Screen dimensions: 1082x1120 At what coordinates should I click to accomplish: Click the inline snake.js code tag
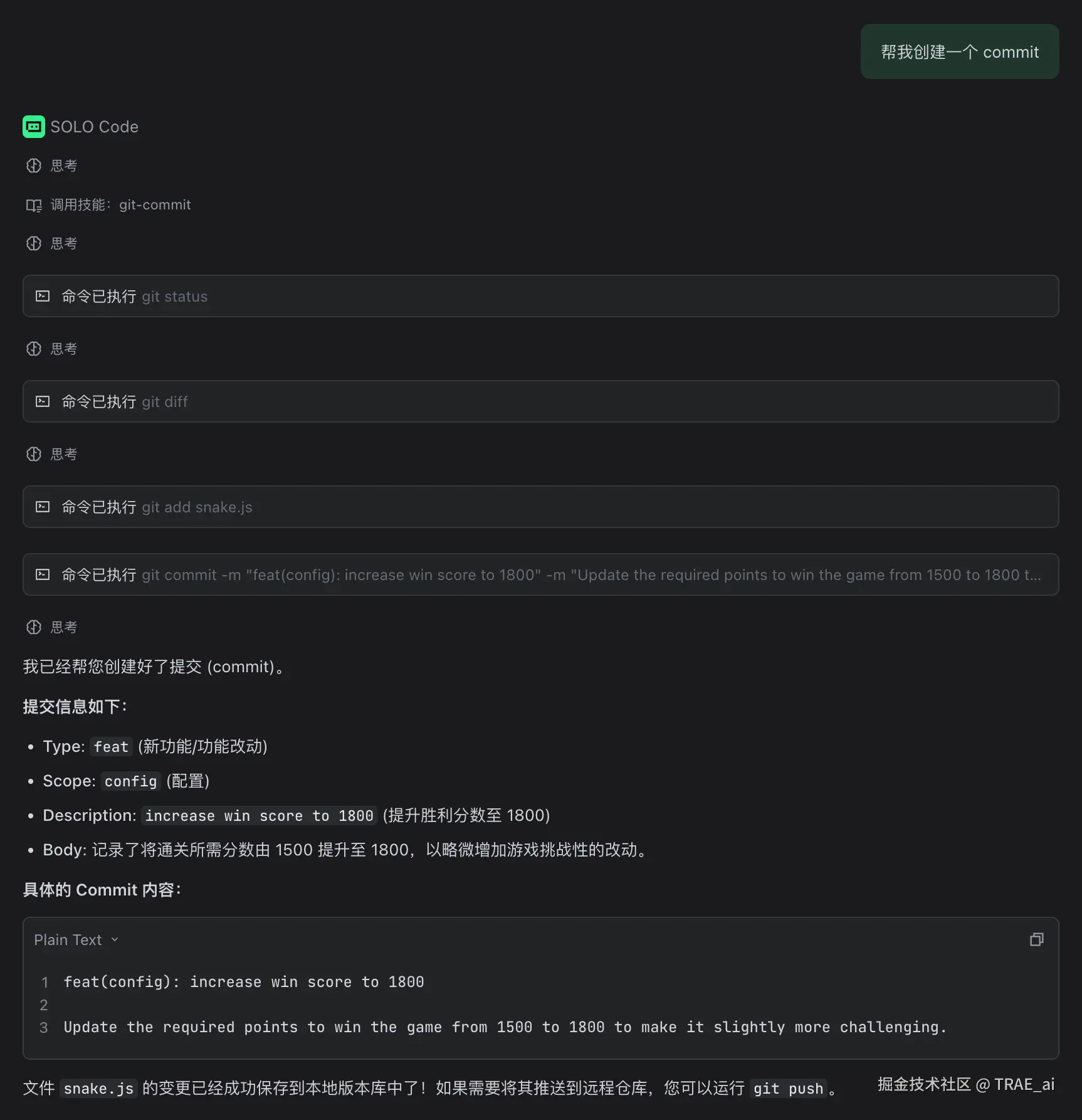(98, 1089)
